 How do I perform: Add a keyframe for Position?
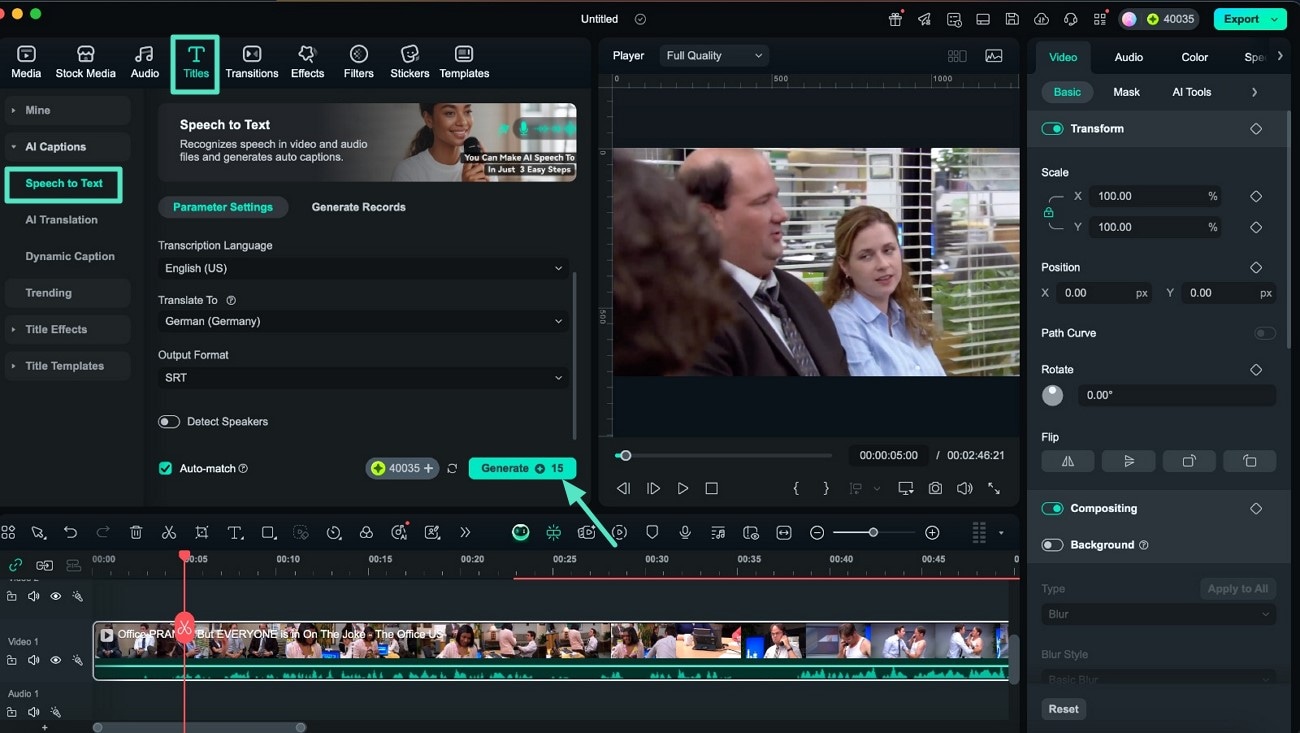[x=1256, y=268]
